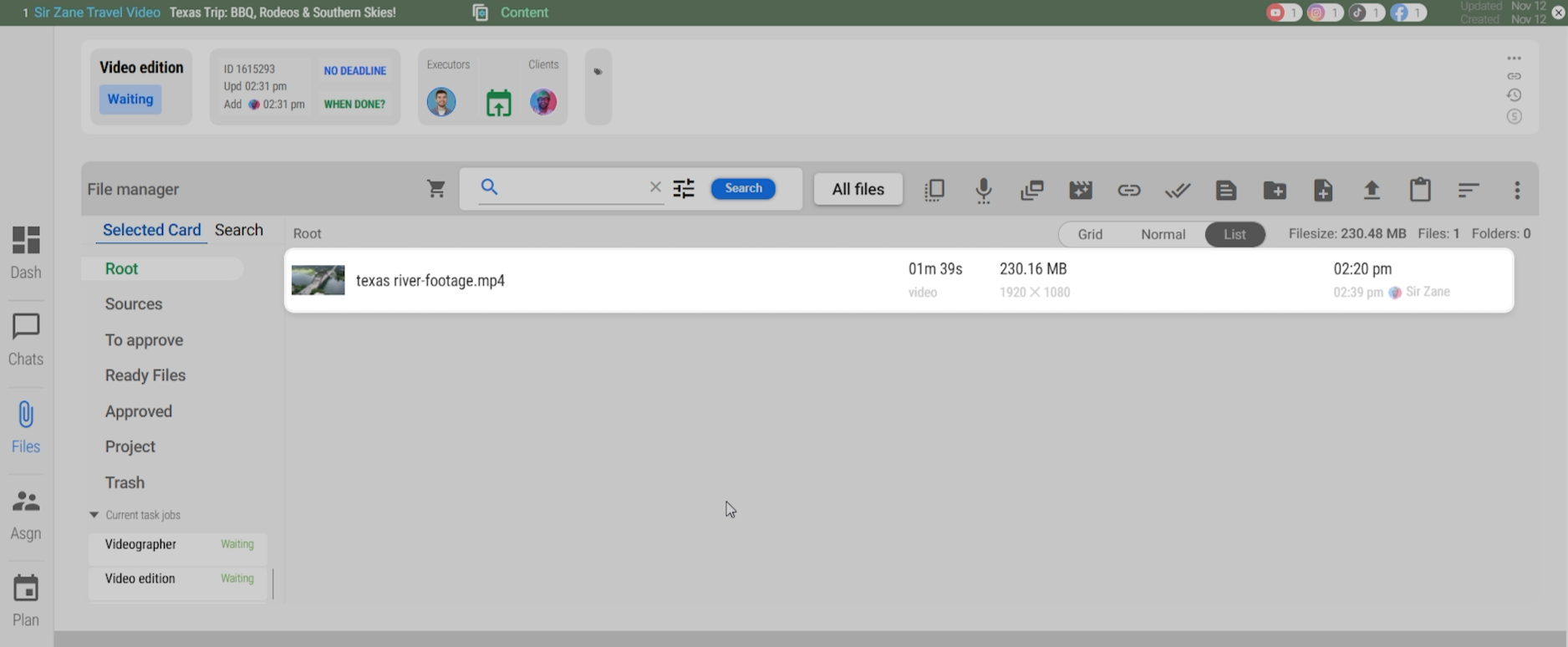1568x647 pixels.
Task: Collapse the Current task jobs section
Action: (x=94, y=515)
